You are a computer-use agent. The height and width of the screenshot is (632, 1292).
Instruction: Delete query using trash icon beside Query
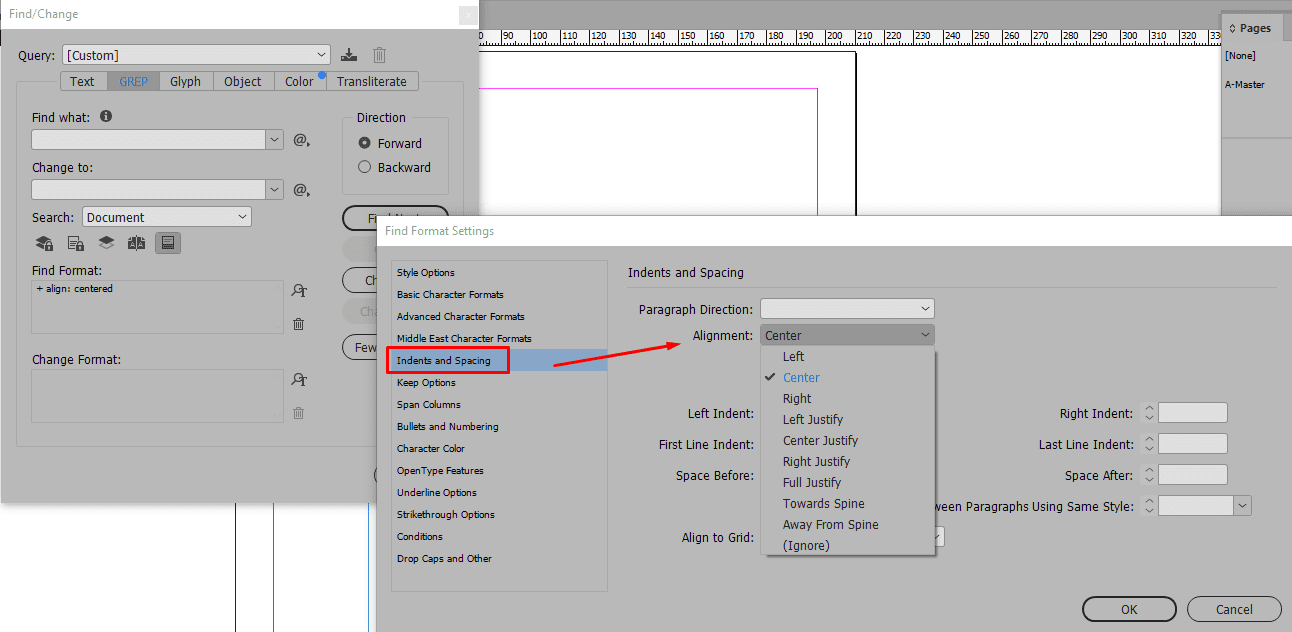pos(379,55)
